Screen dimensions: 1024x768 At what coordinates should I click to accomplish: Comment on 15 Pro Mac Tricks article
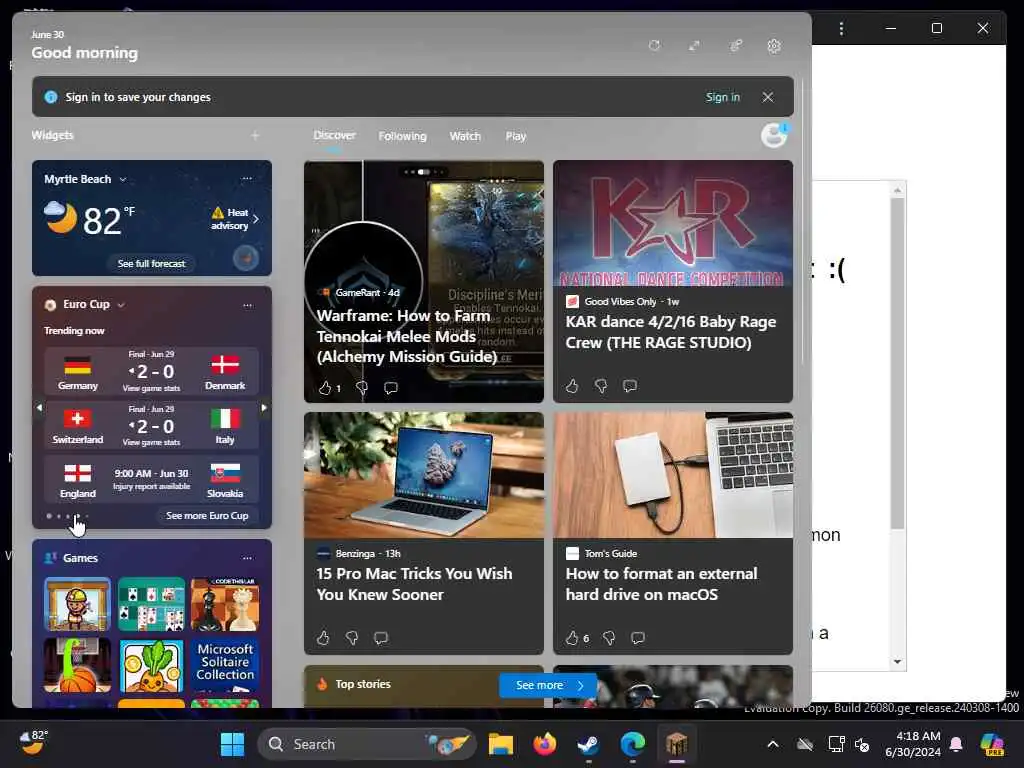(x=381, y=637)
